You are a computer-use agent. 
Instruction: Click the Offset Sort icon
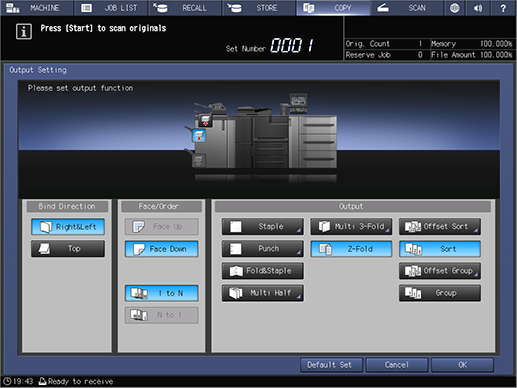(x=413, y=227)
